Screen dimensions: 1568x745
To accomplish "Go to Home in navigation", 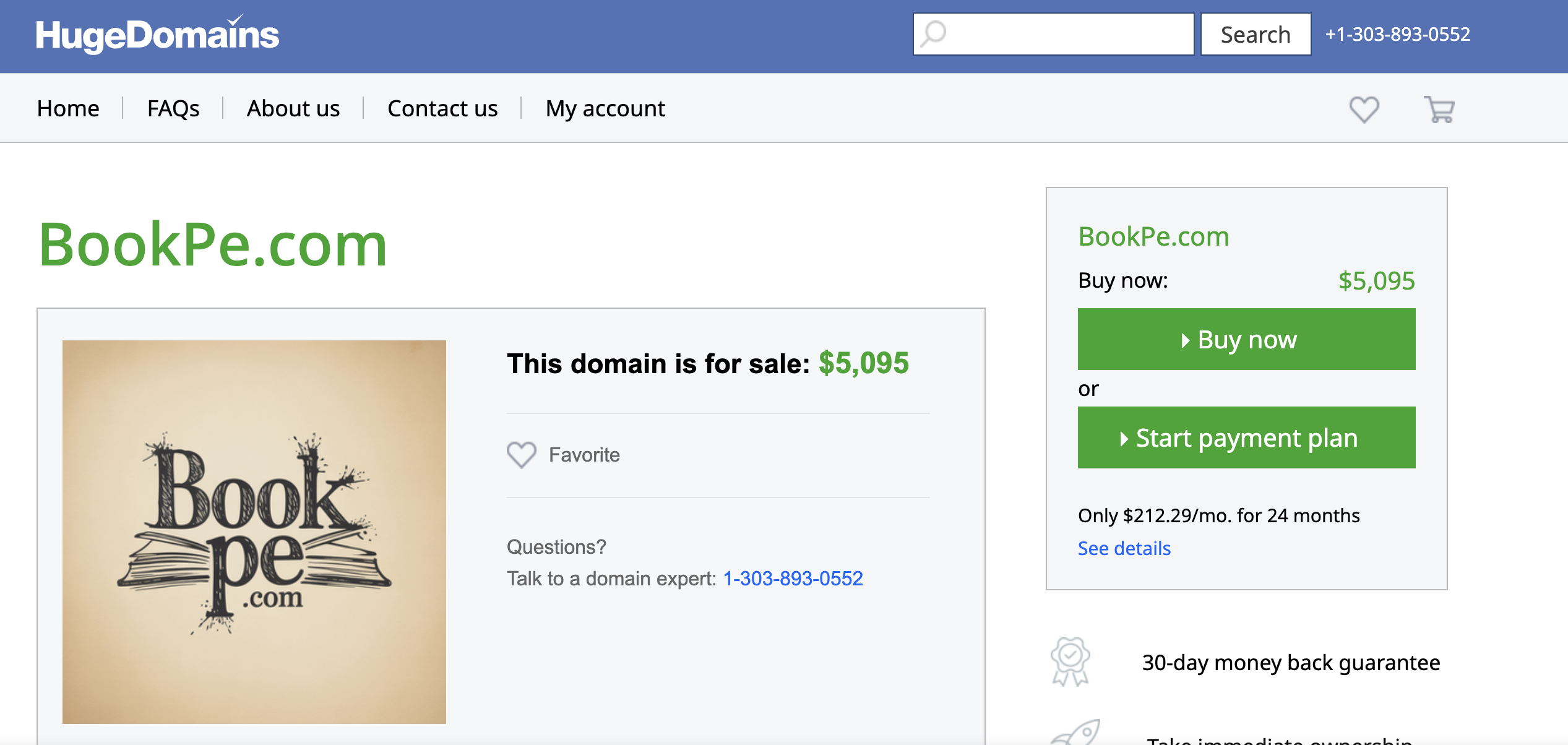I will click(x=68, y=108).
